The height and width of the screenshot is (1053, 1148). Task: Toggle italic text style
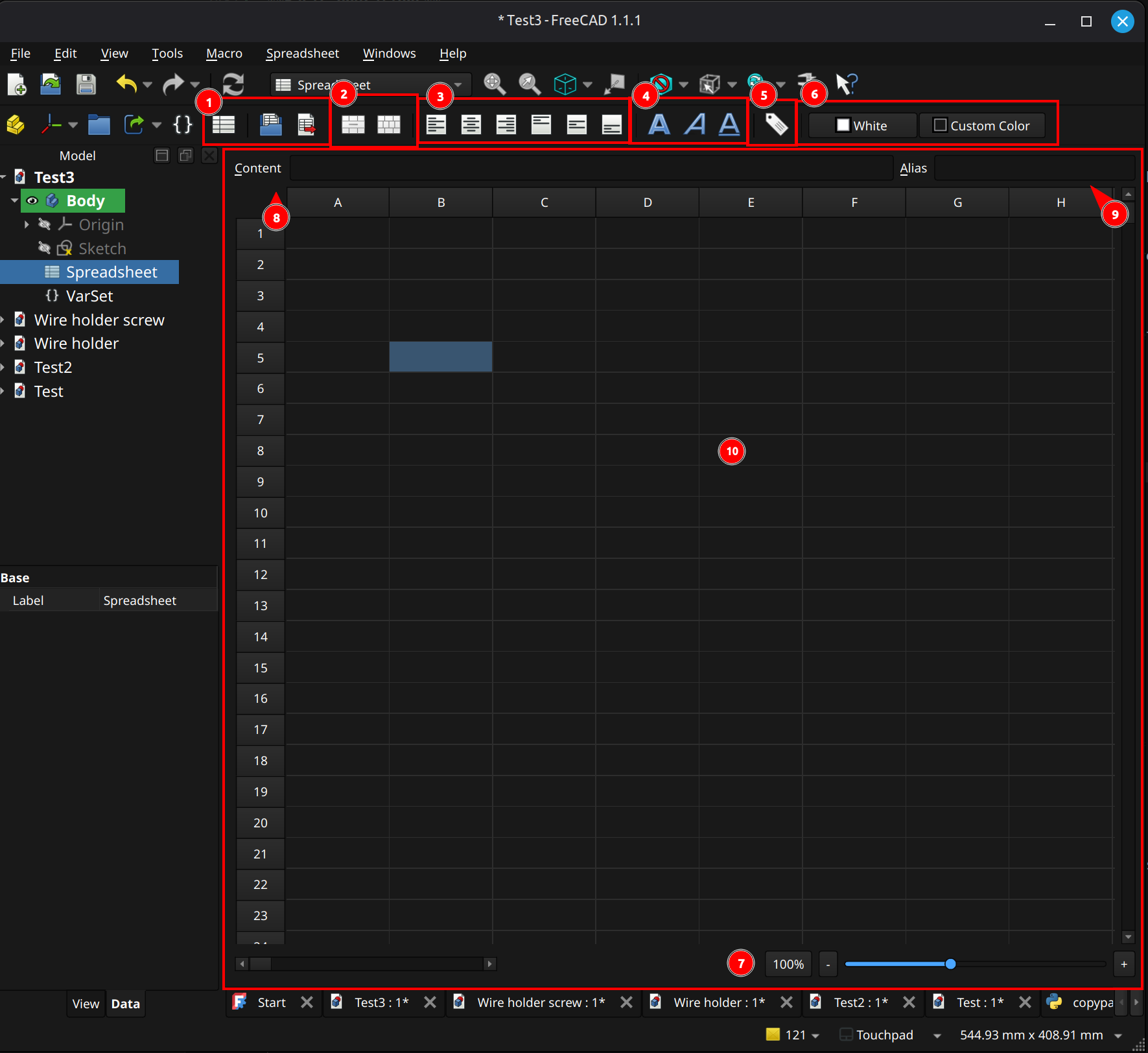coord(695,124)
